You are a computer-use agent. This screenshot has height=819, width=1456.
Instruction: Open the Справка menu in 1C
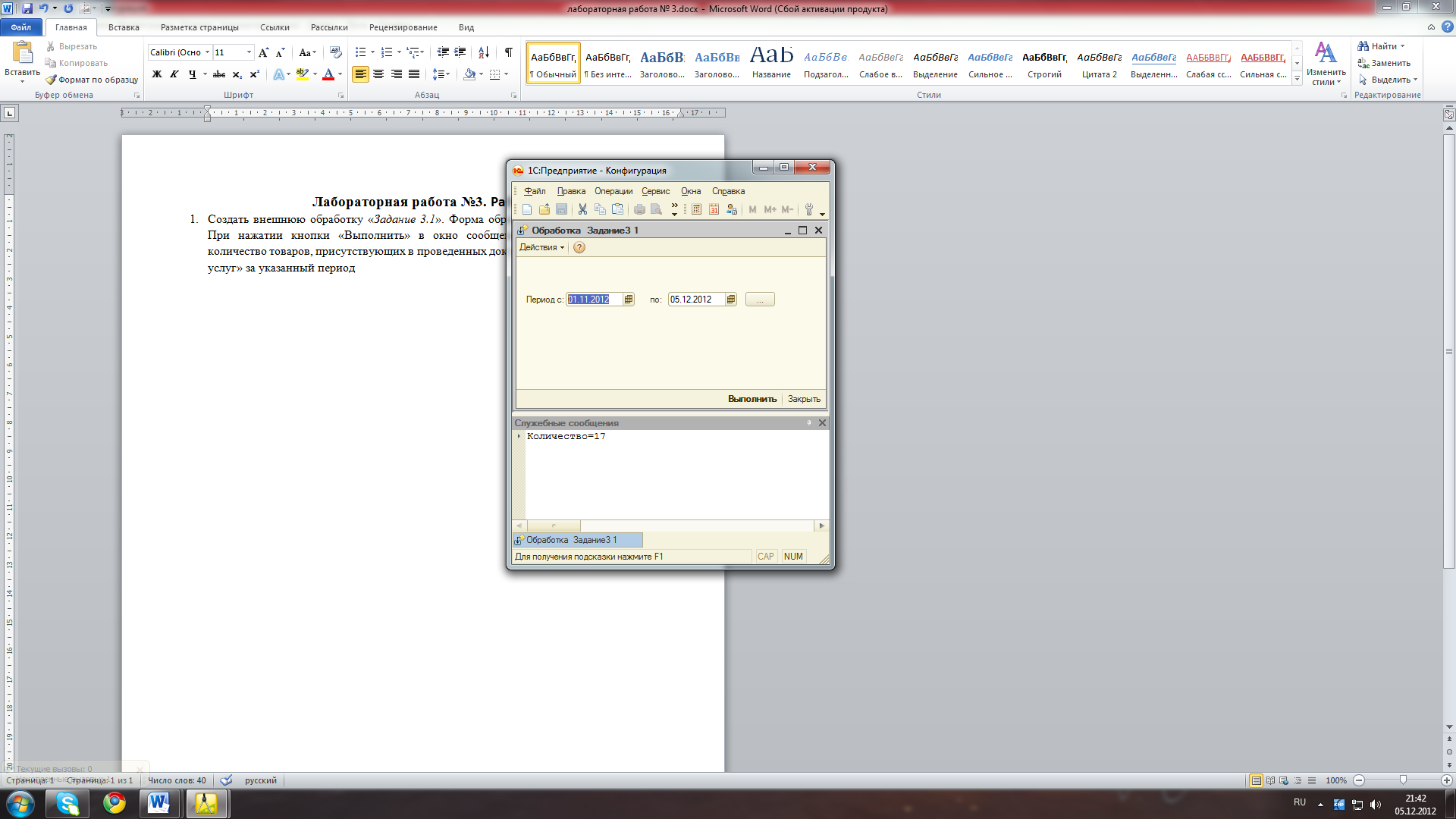tap(728, 191)
